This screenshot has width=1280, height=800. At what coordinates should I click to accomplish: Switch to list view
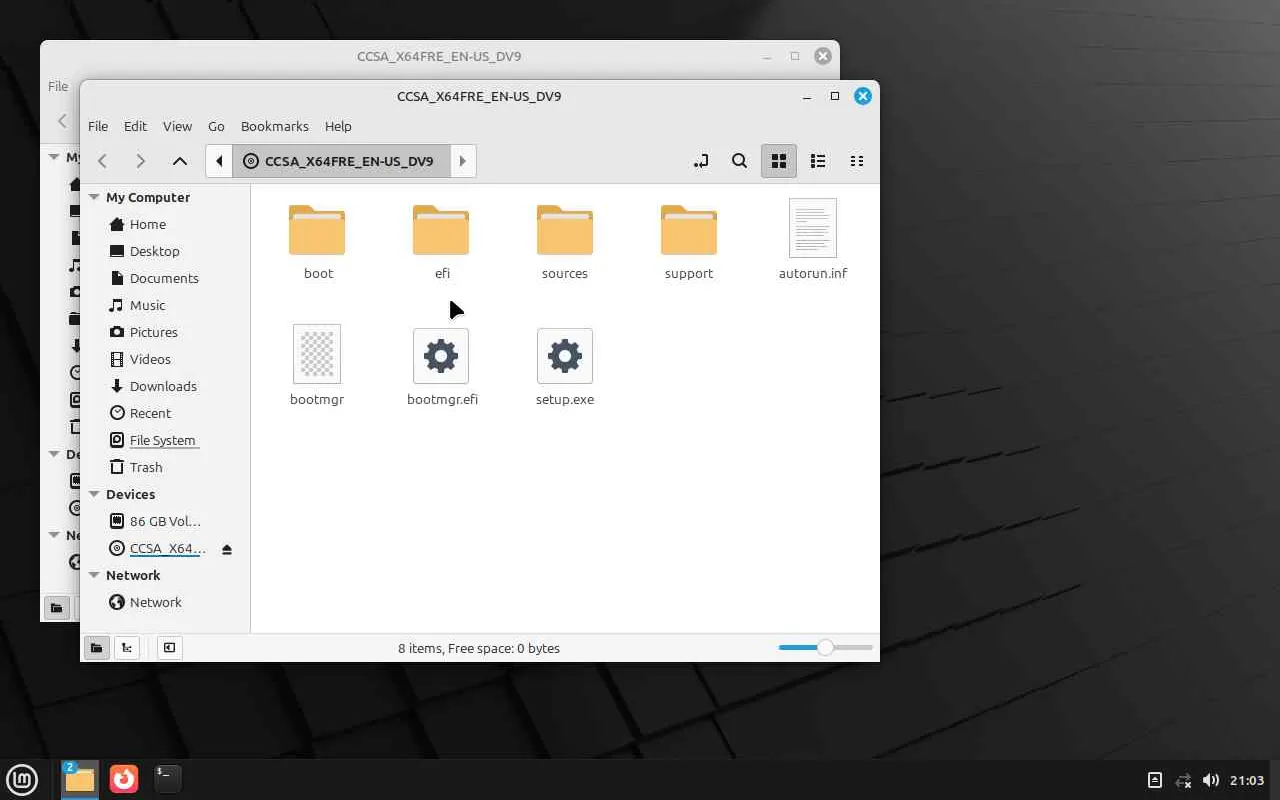tap(818, 161)
